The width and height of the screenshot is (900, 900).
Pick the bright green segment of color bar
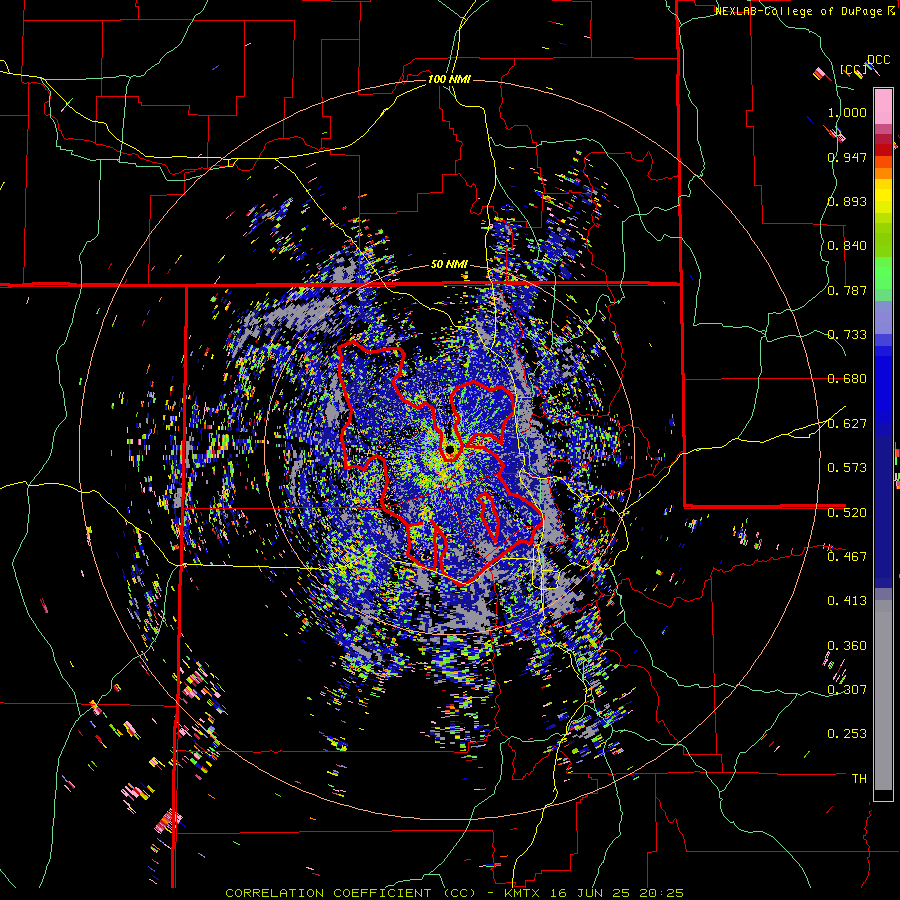(883, 273)
